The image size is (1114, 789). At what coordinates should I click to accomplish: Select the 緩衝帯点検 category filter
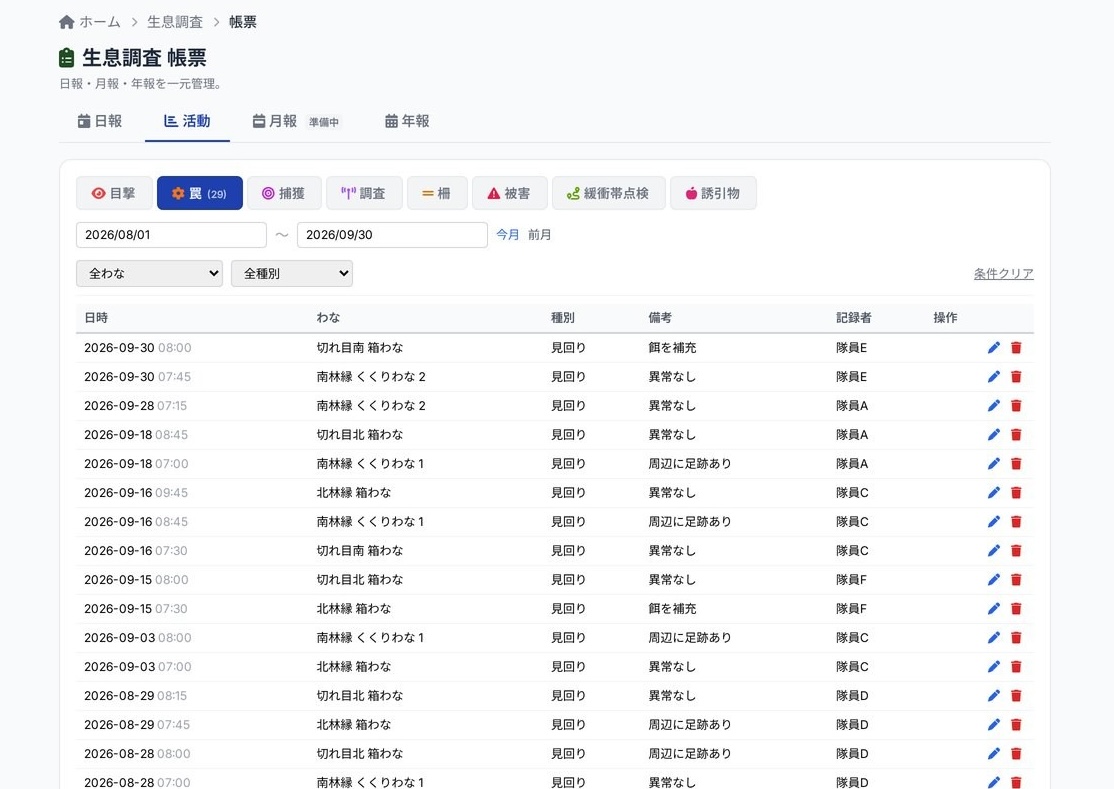point(608,193)
